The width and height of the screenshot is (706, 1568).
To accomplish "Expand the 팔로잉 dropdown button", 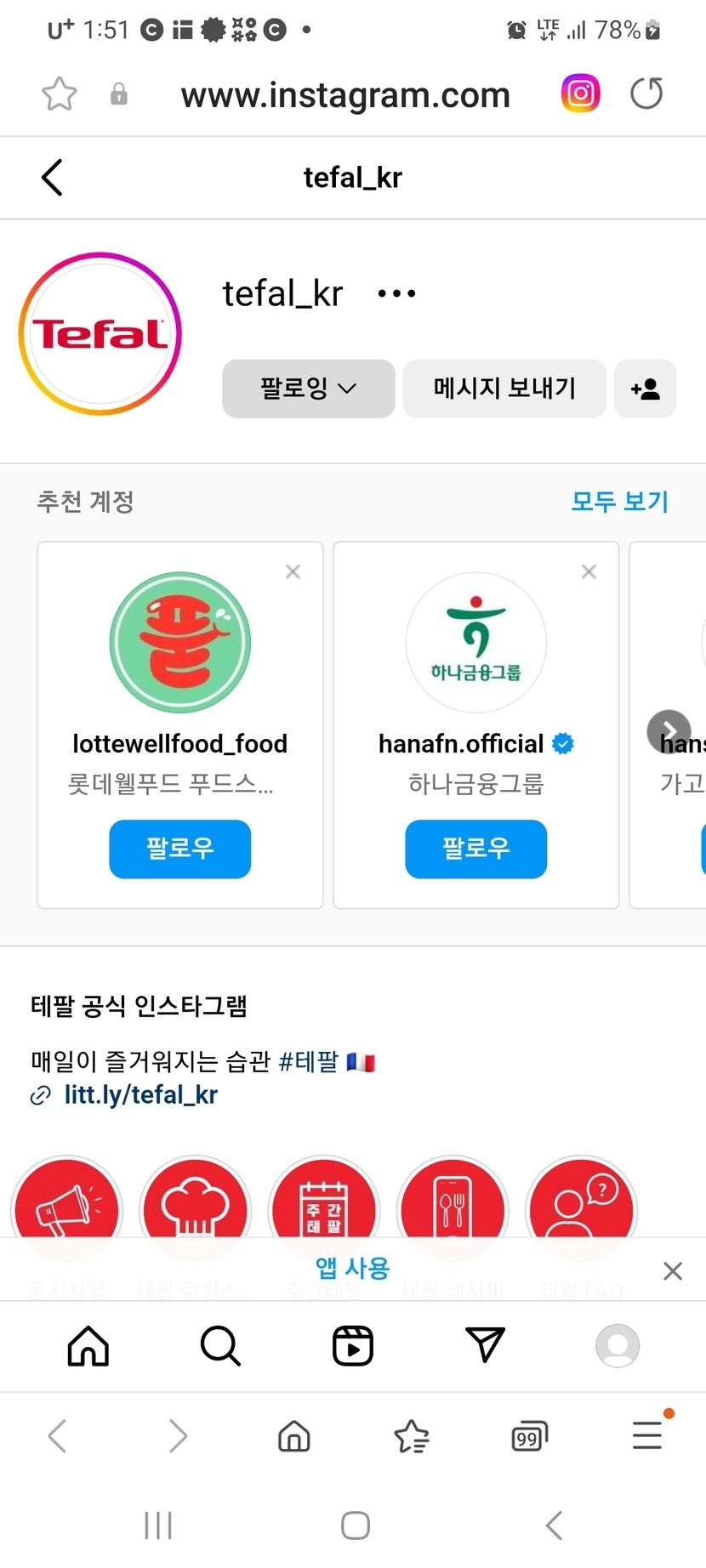I will pos(309,389).
